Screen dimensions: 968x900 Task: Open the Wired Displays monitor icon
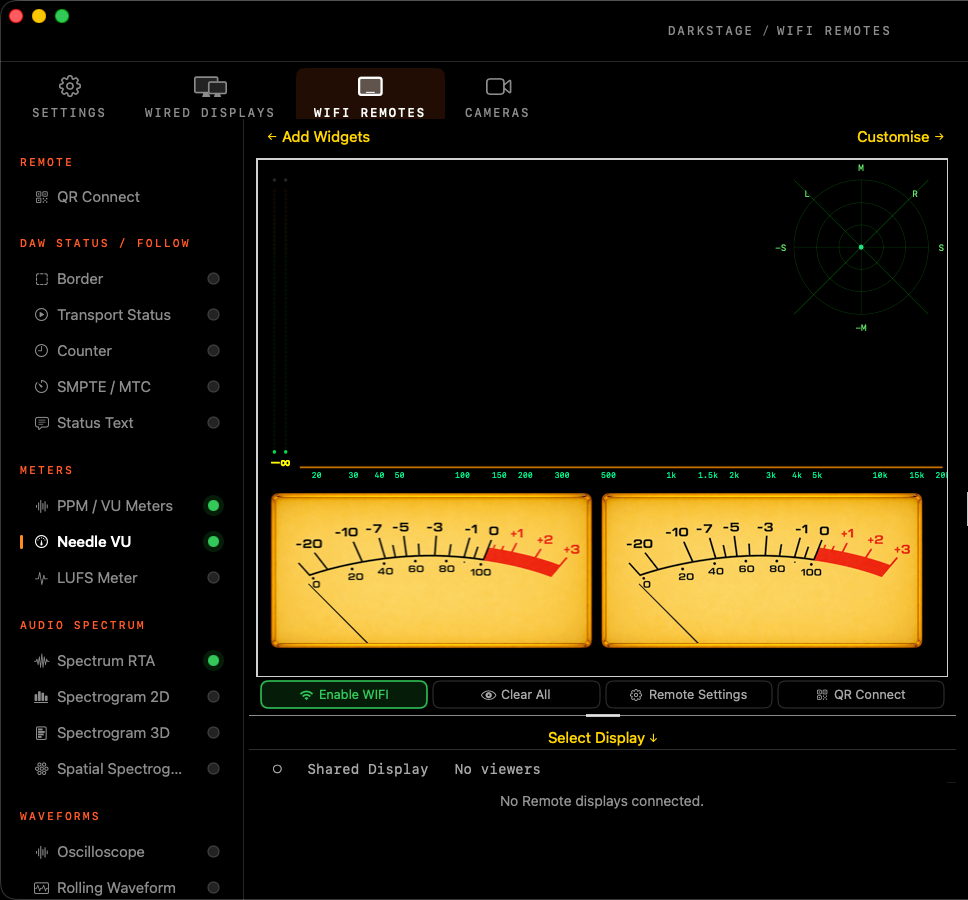click(x=211, y=86)
